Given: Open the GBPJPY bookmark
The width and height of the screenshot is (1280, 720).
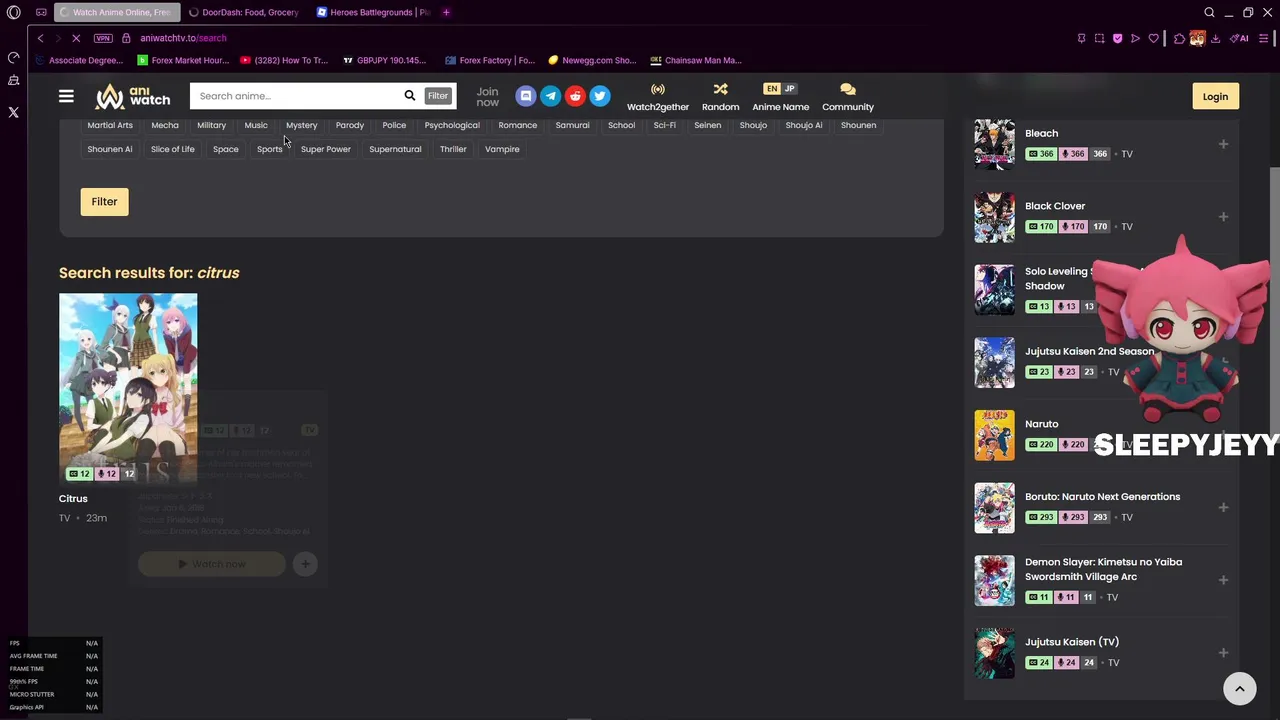Looking at the screenshot, I should pos(384,60).
